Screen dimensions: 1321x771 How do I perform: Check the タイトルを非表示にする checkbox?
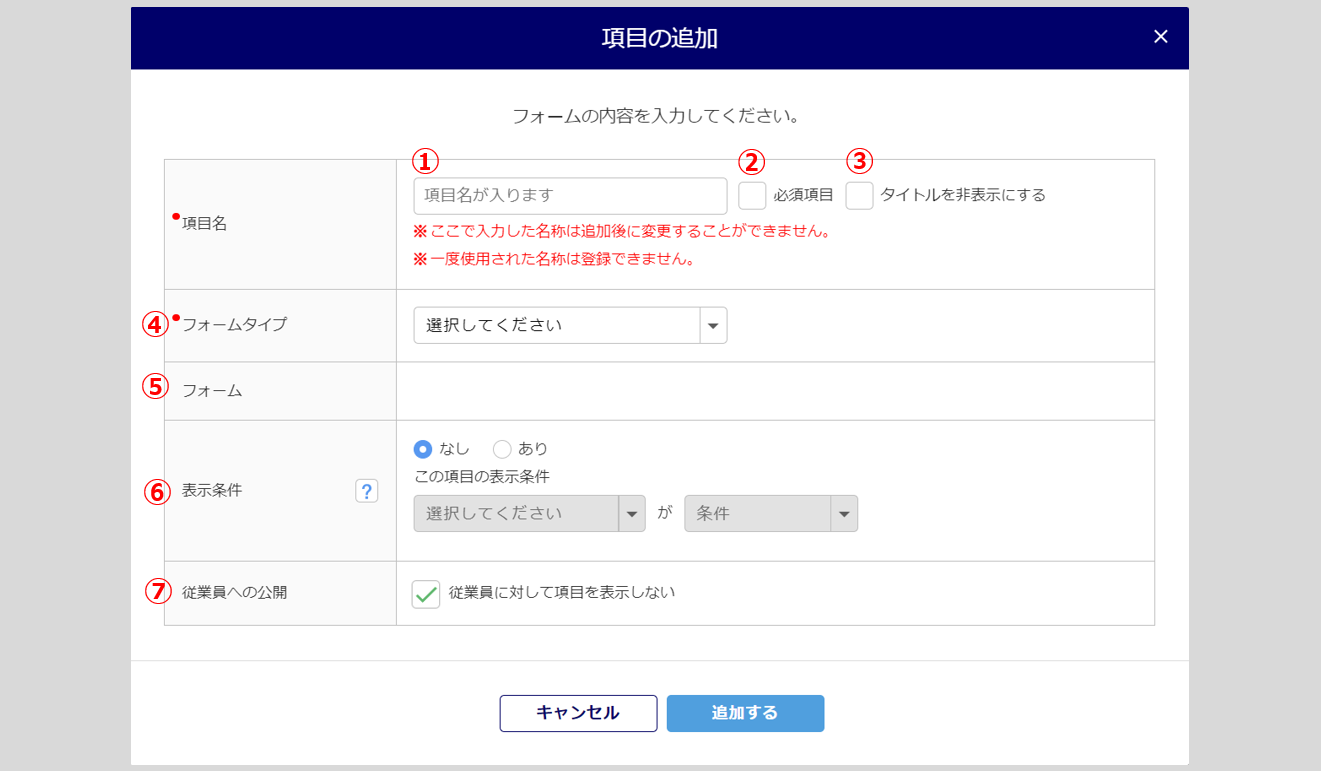click(x=859, y=196)
